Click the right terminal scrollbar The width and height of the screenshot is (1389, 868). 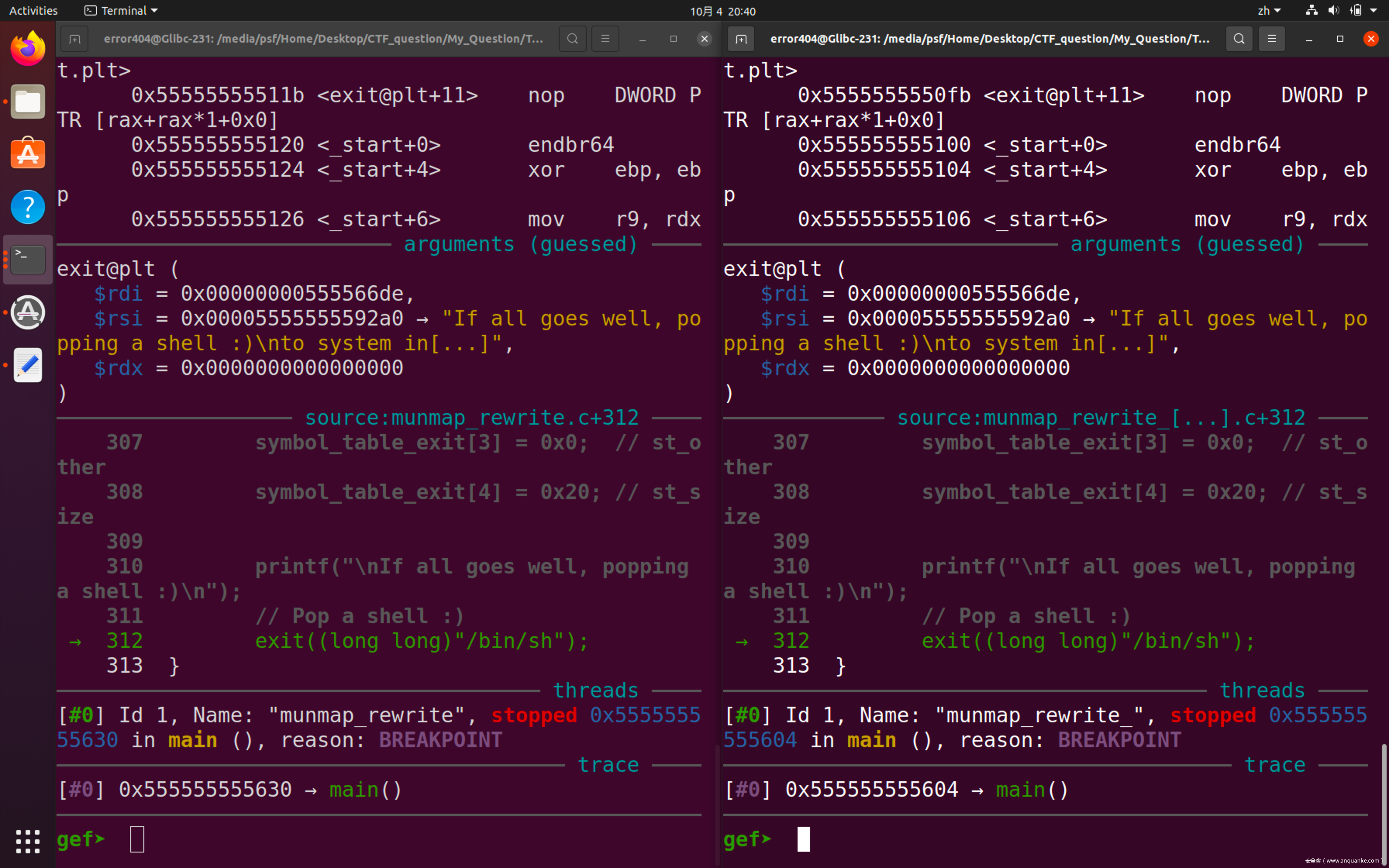[x=1384, y=804]
